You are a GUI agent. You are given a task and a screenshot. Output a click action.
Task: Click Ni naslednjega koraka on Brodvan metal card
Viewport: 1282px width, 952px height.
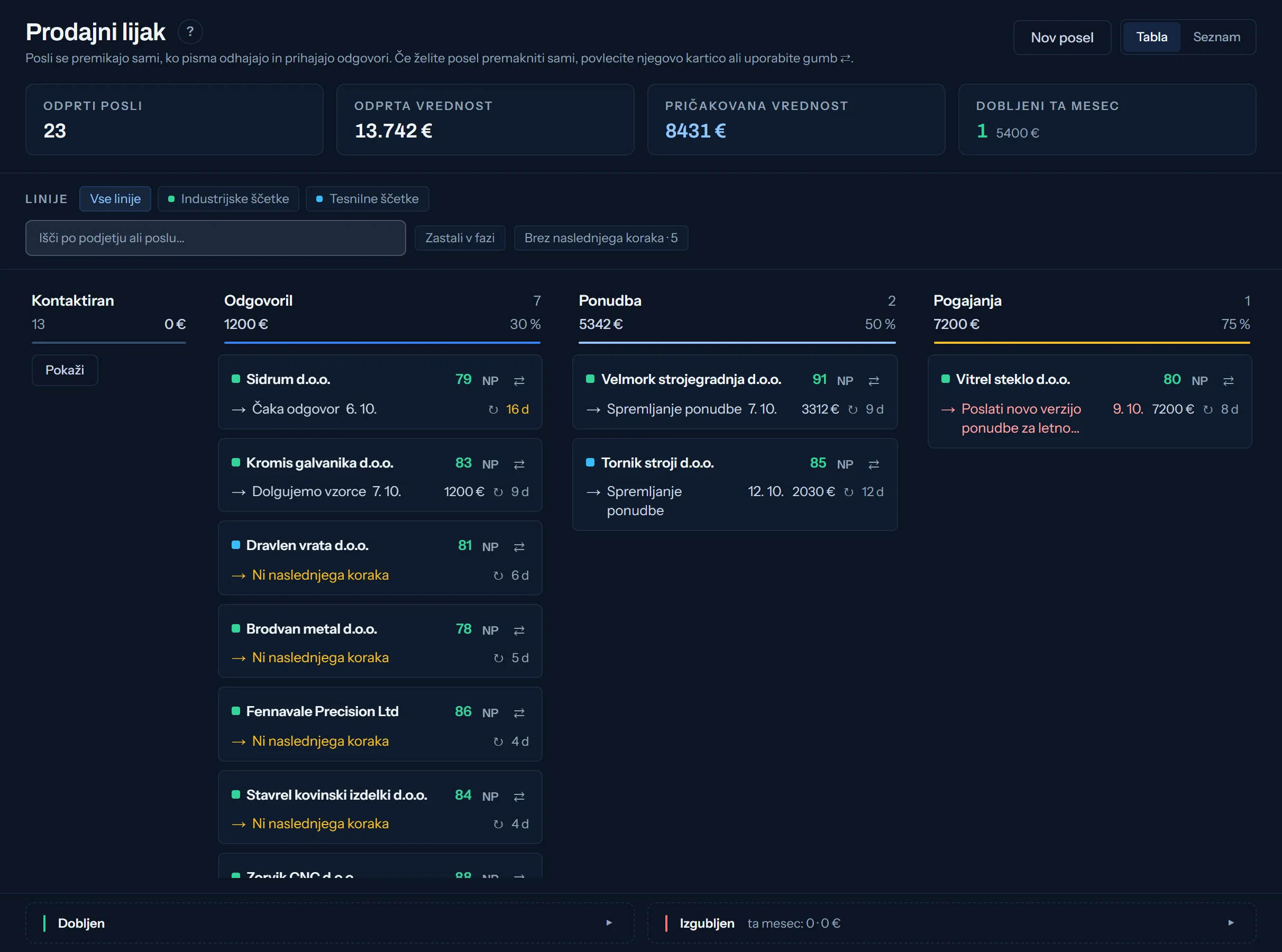pyautogui.click(x=320, y=657)
